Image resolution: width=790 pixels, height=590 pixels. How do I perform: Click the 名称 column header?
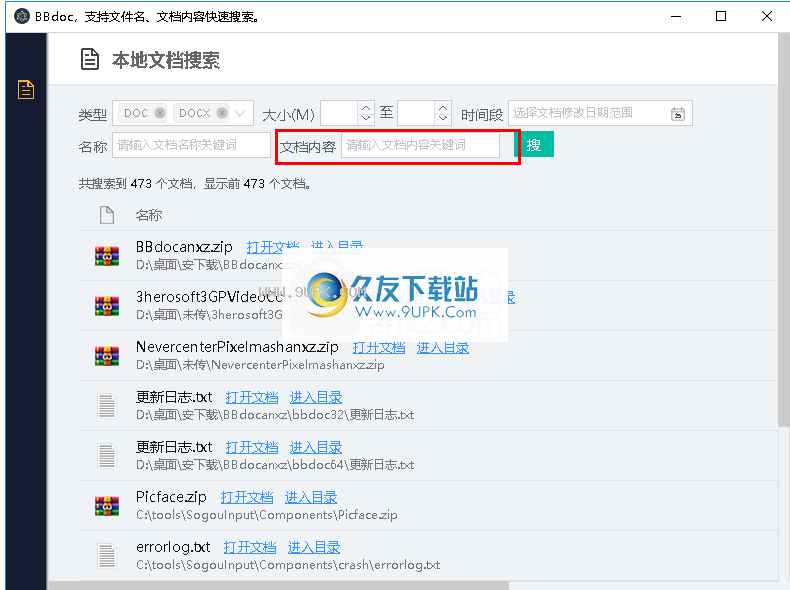(149, 215)
